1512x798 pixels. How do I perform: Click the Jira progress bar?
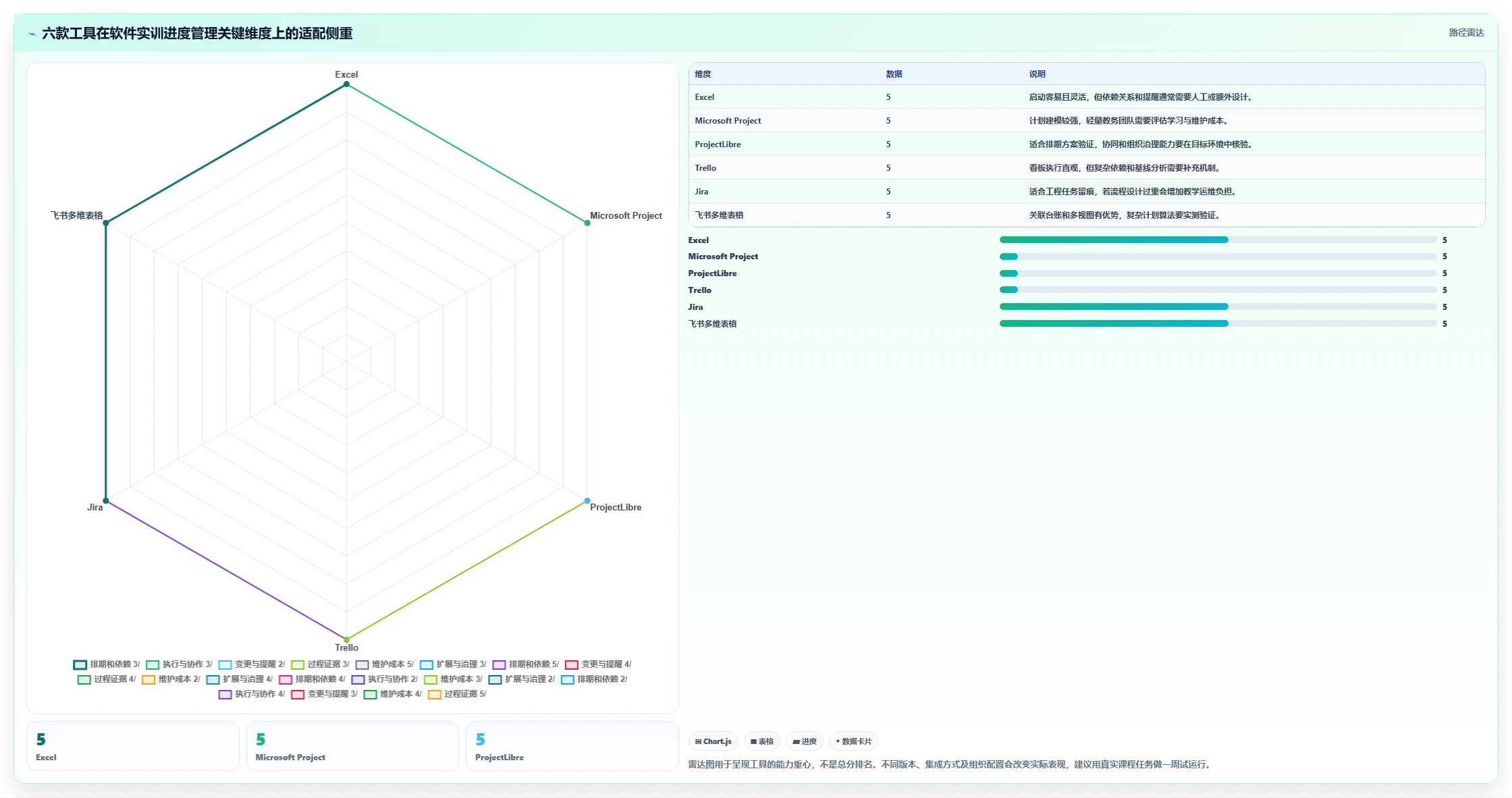(x=1218, y=307)
